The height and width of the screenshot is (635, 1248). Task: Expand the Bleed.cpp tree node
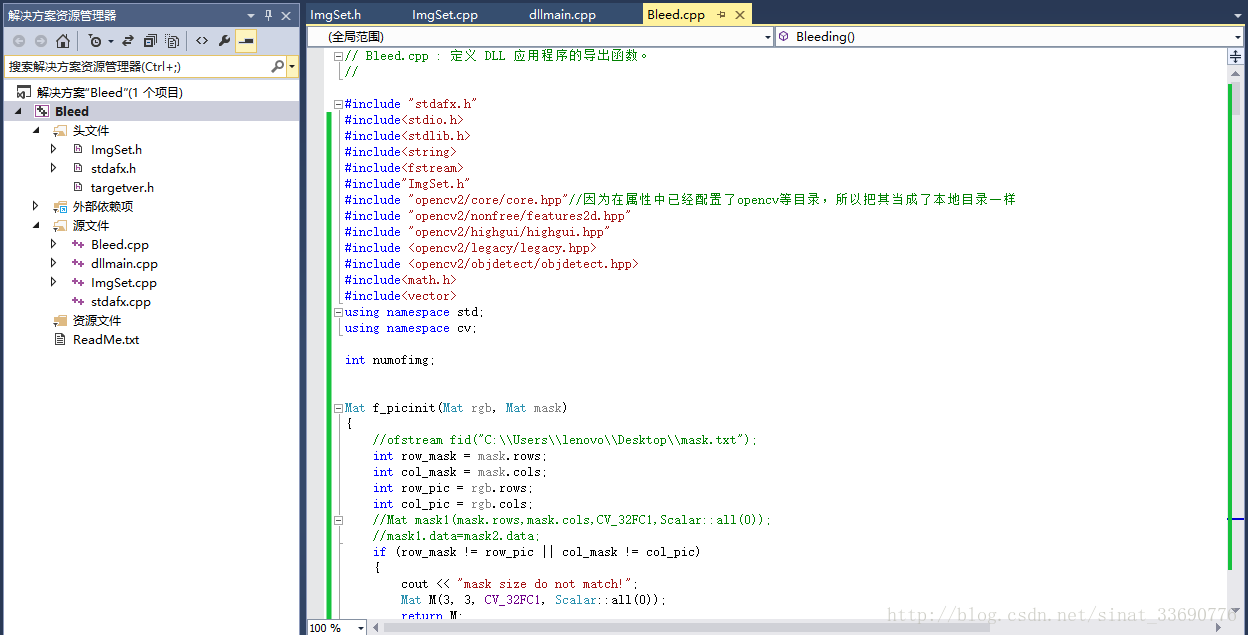pyautogui.click(x=54, y=244)
